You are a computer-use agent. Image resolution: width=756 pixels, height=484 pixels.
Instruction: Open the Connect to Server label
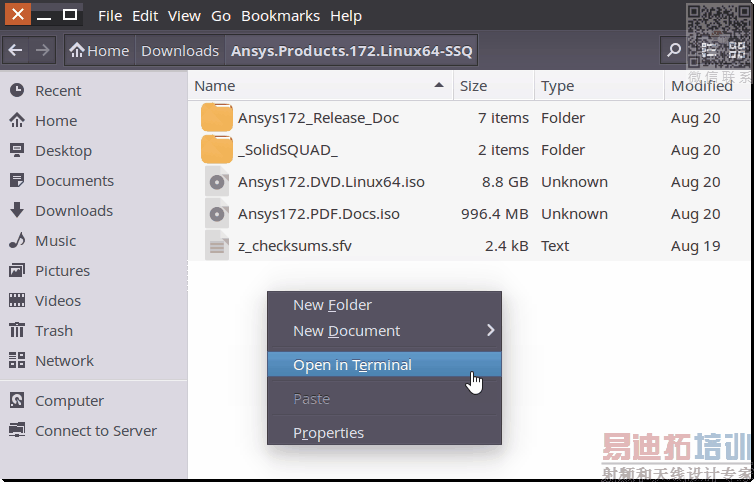coord(96,430)
